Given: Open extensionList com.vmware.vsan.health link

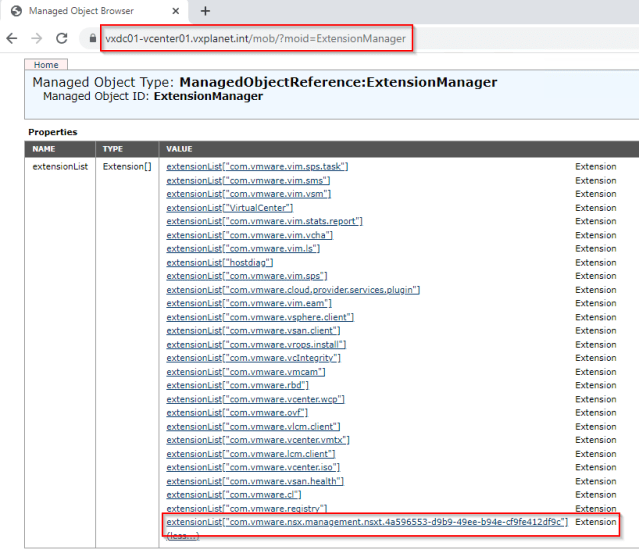Looking at the screenshot, I should tap(255, 481).
